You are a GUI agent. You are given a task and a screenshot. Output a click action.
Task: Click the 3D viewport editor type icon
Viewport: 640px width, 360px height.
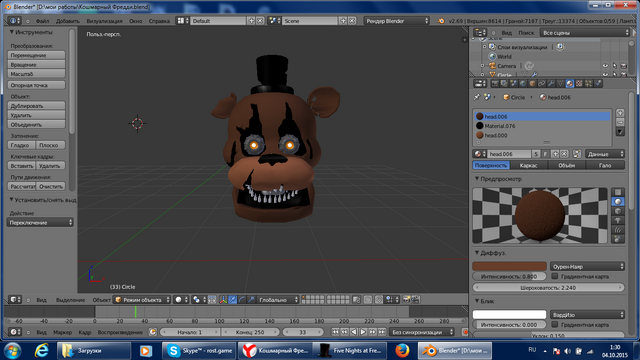point(15,300)
